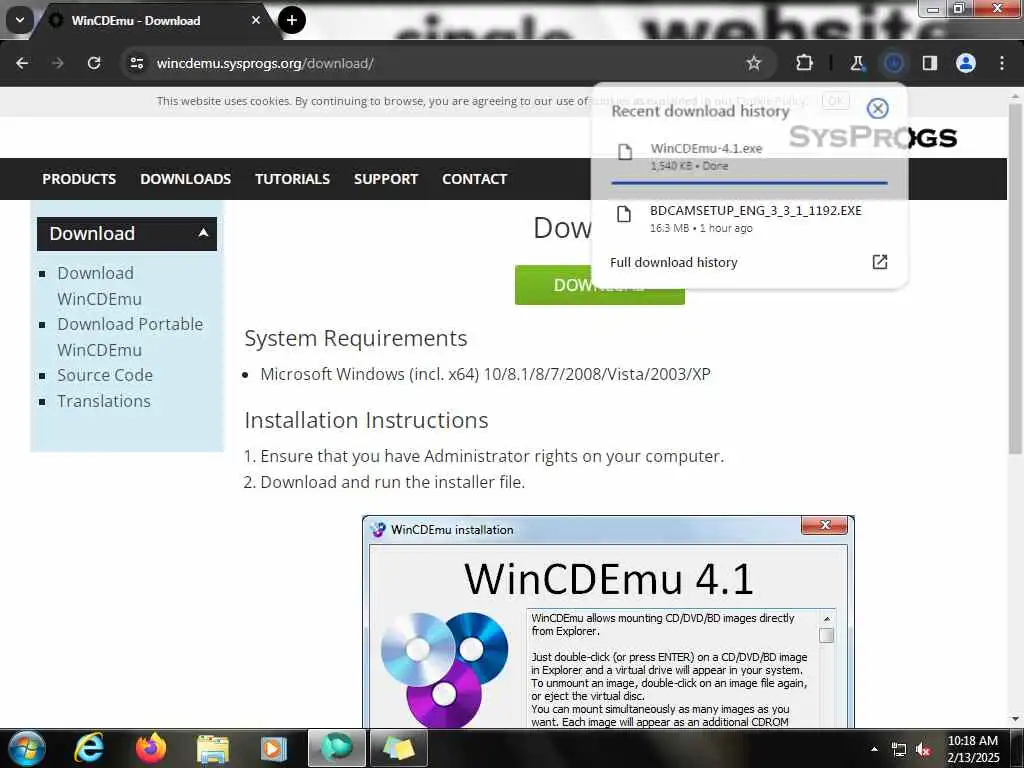Image resolution: width=1024 pixels, height=768 pixels.
Task: Click the active teal browser taskbar icon
Action: 337,748
